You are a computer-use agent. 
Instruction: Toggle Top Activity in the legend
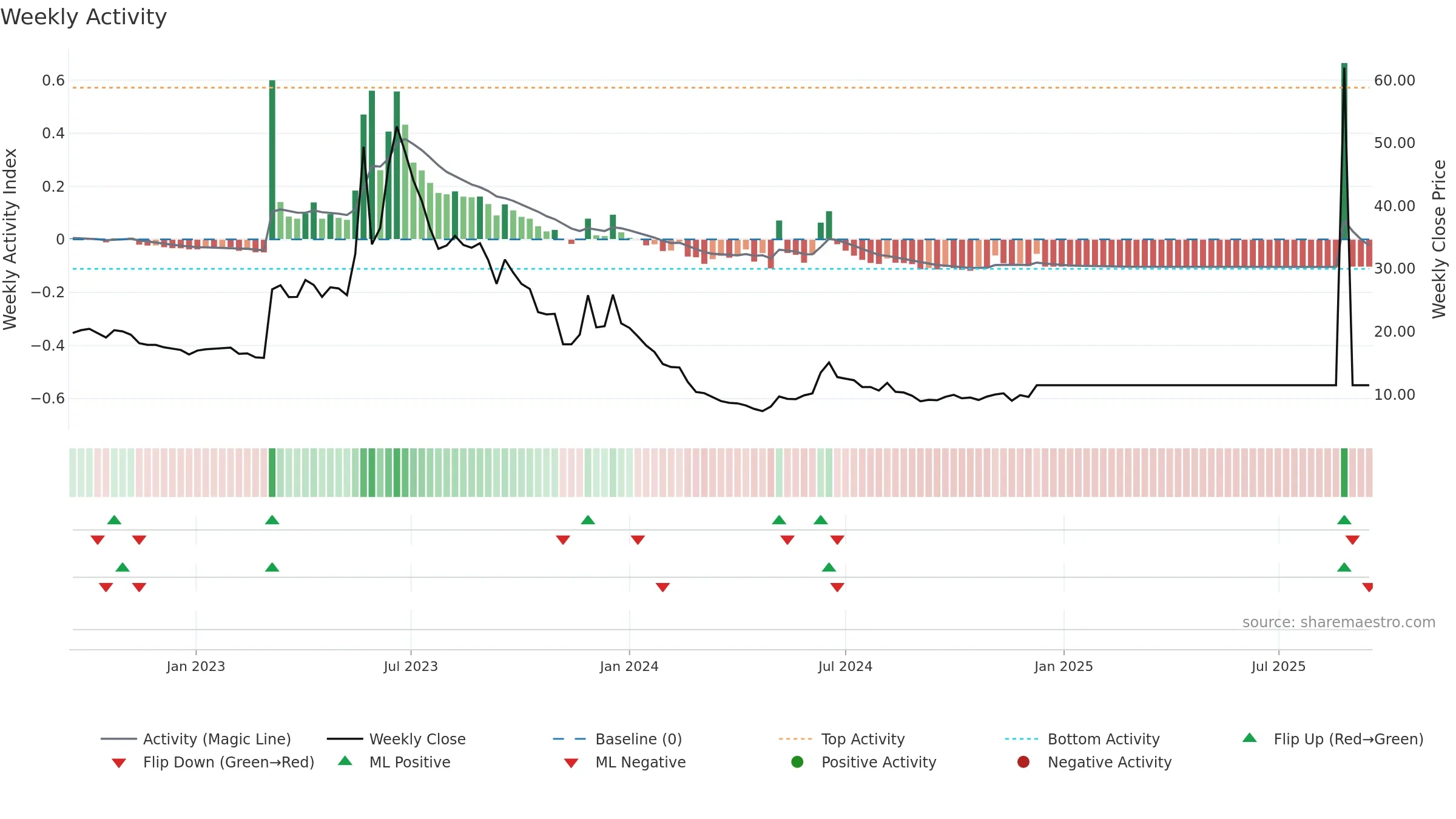point(842,739)
